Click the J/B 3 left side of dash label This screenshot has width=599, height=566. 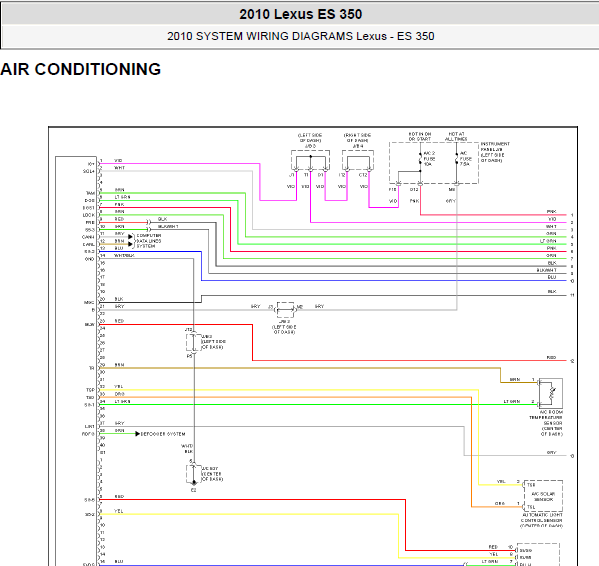click(x=310, y=140)
